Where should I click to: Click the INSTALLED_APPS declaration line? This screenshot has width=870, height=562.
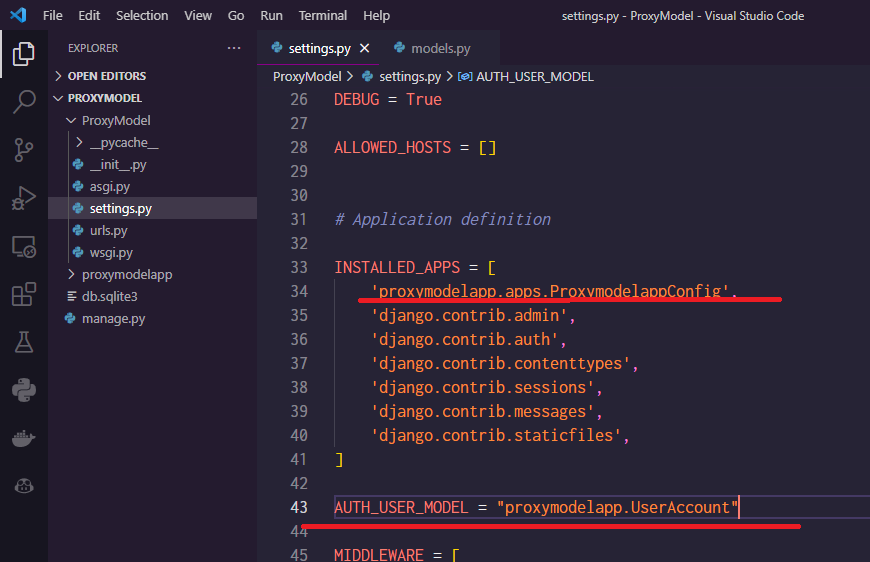[415, 267]
